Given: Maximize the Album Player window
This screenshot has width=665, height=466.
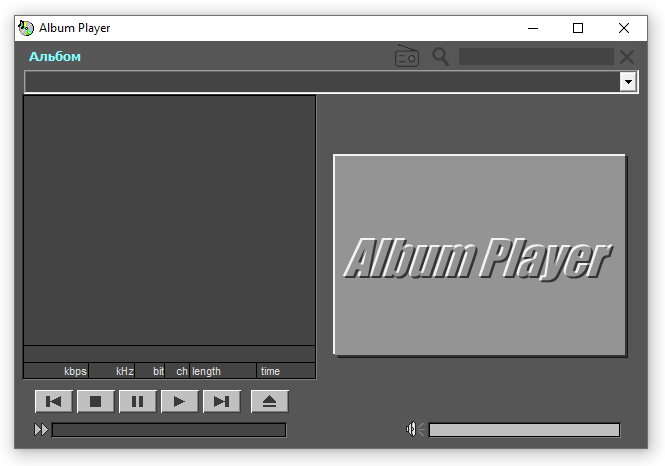Looking at the screenshot, I should coord(578,28).
